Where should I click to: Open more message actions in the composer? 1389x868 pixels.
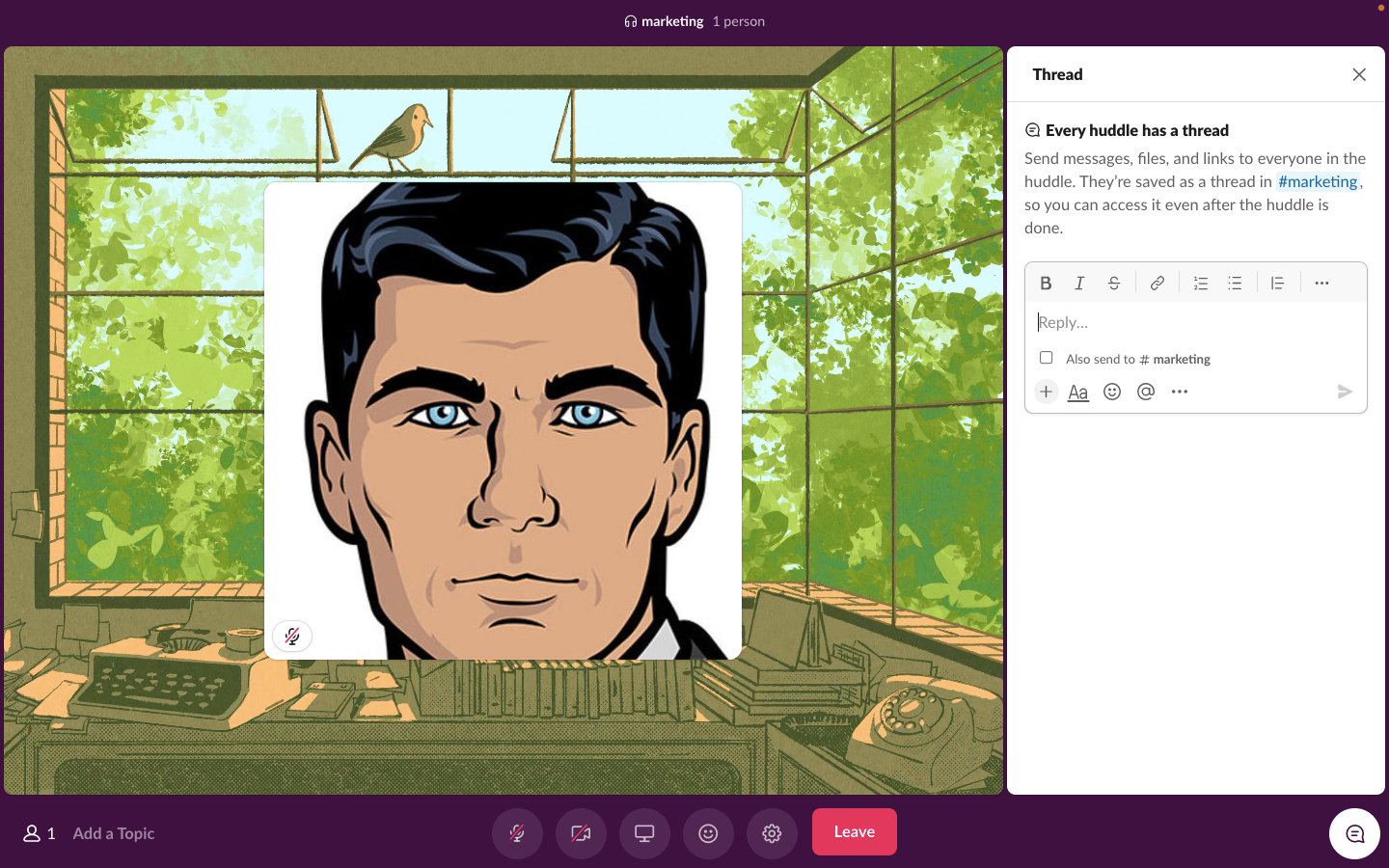(1179, 392)
